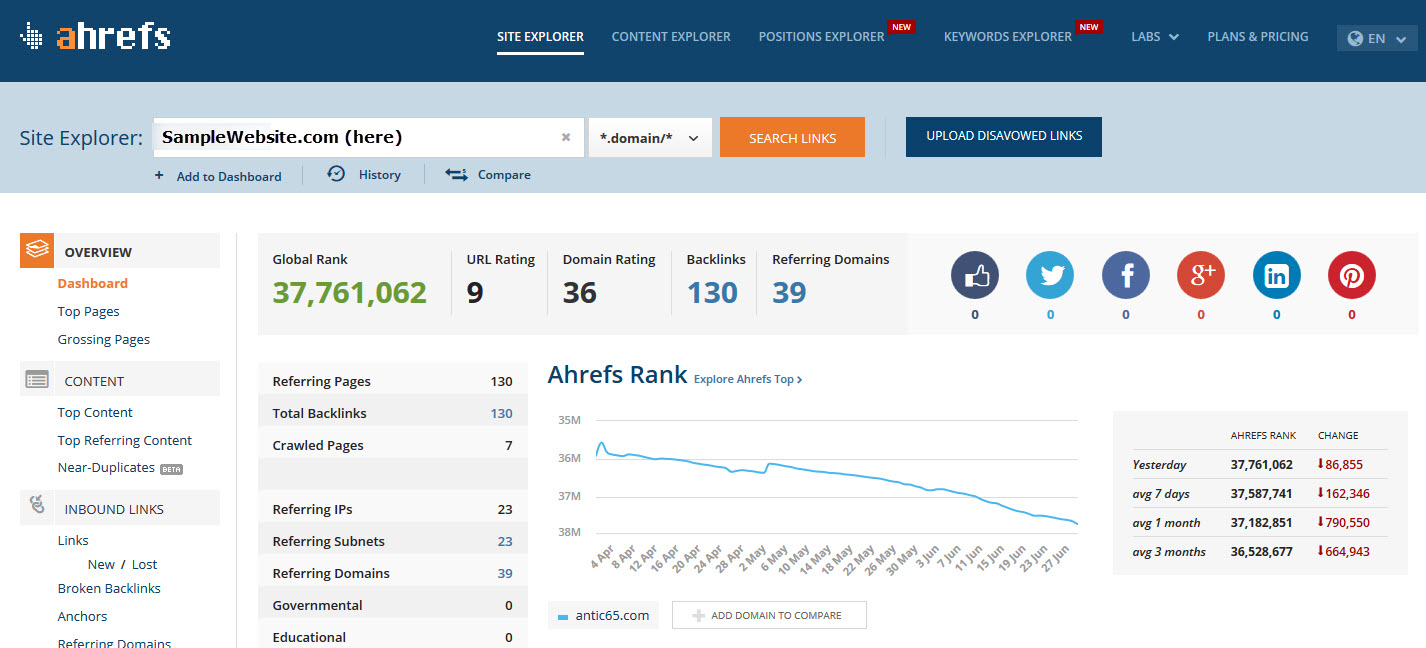Click the Total Backlinks count in table

tap(501, 413)
